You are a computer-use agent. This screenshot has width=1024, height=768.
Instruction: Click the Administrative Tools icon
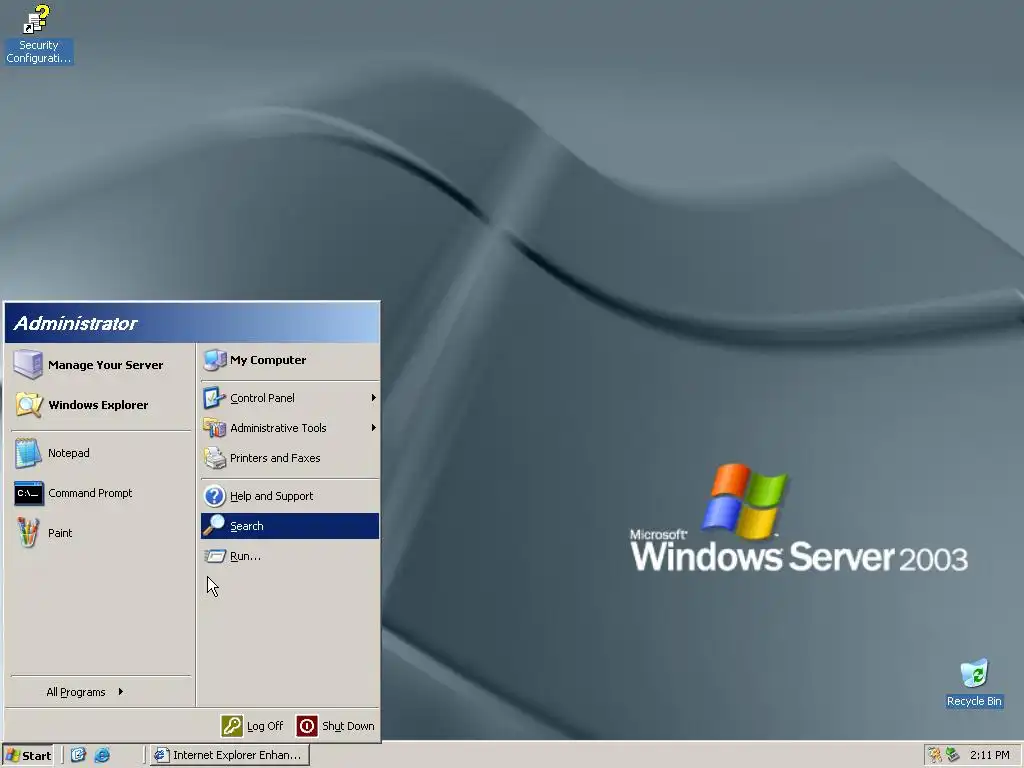click(x=214, y=428)
